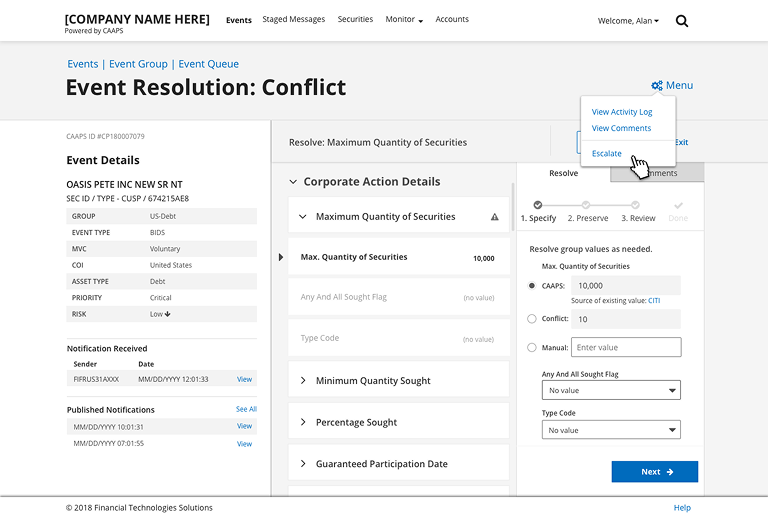Click the PRIORITY Critical row
Image resolution: width=768 pixels, height=519 pixels.
tap(162, 298)
